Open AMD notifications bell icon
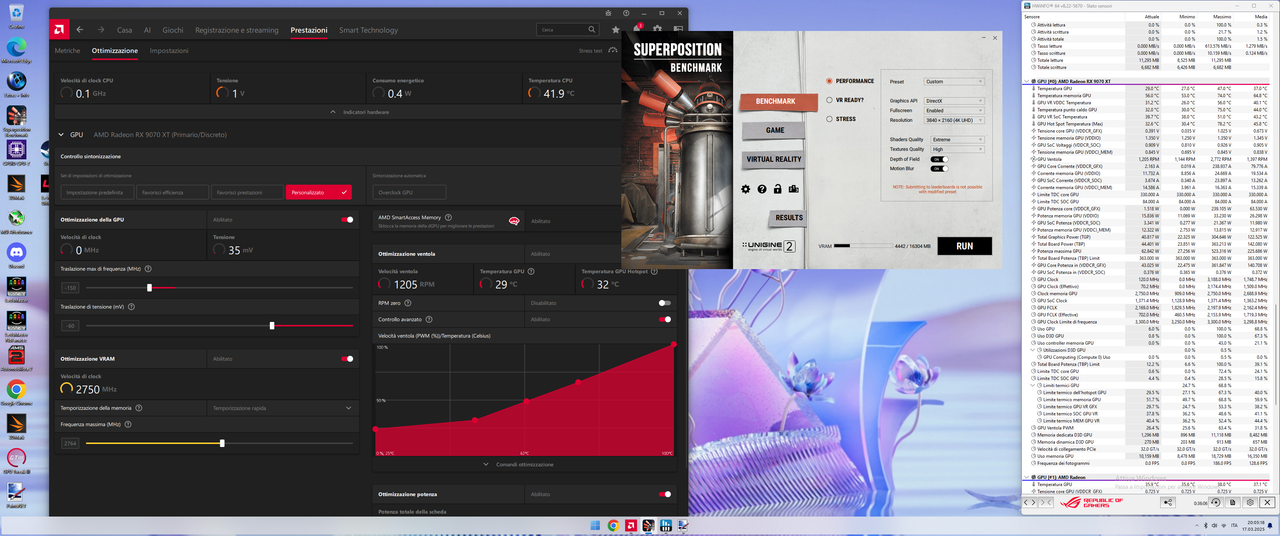Image resolution: width=1280 pixels, height=536 pixels. pyautogui.click(x=637, y=28)
